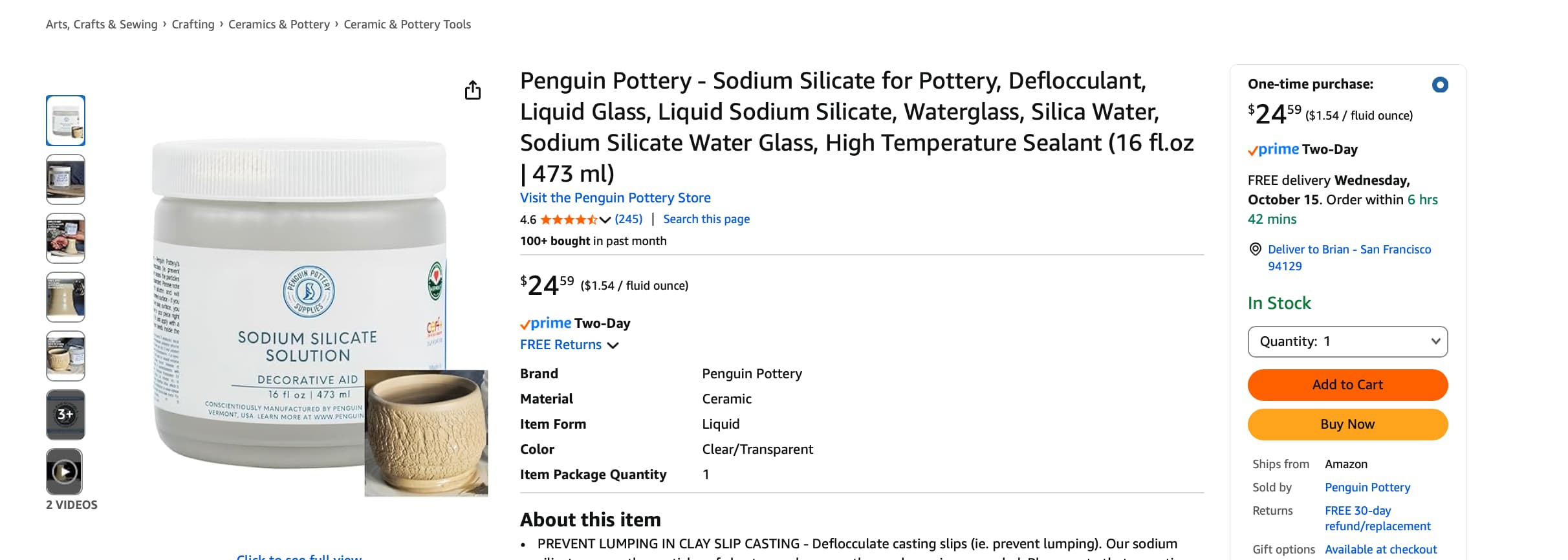1568x560 pixels.
Task: Click the share icon above product image
Action: click(x=473, y=91)
